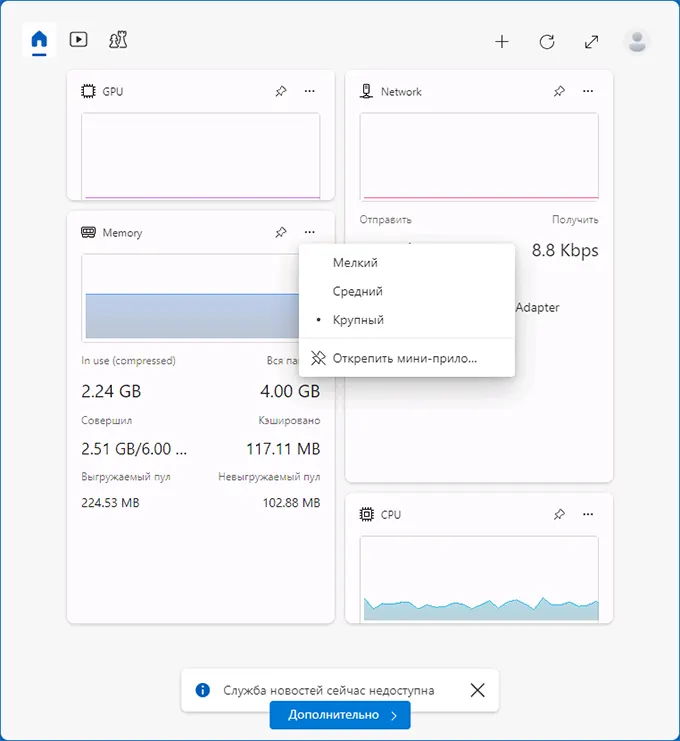Screen dimensions: 680x741
Task: Click the 102.88 MB non-paged pool value
Action: coord(292,502)
